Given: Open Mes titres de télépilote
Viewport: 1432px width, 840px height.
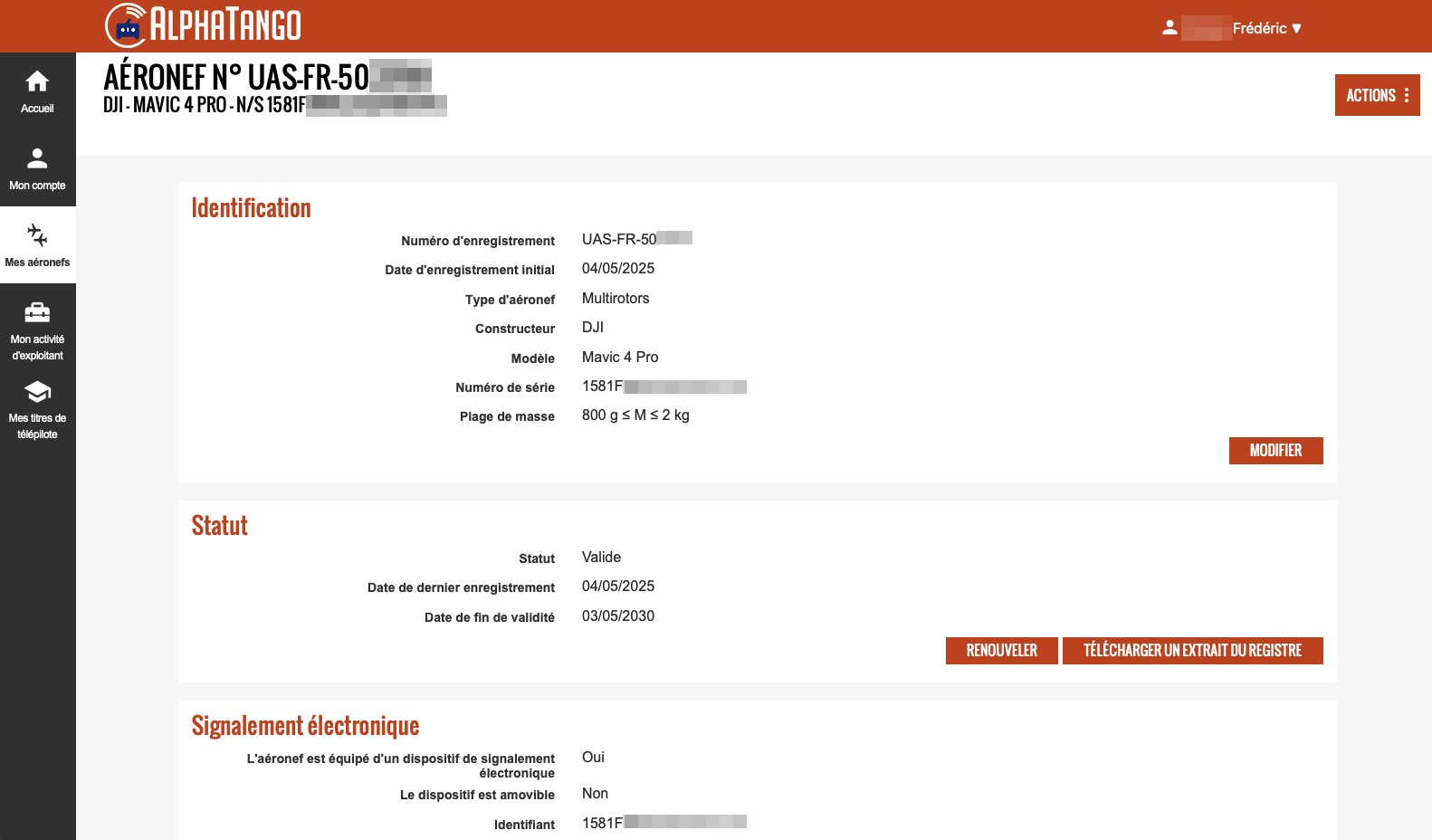Looking at the screenshot, I should coord(37,411).
